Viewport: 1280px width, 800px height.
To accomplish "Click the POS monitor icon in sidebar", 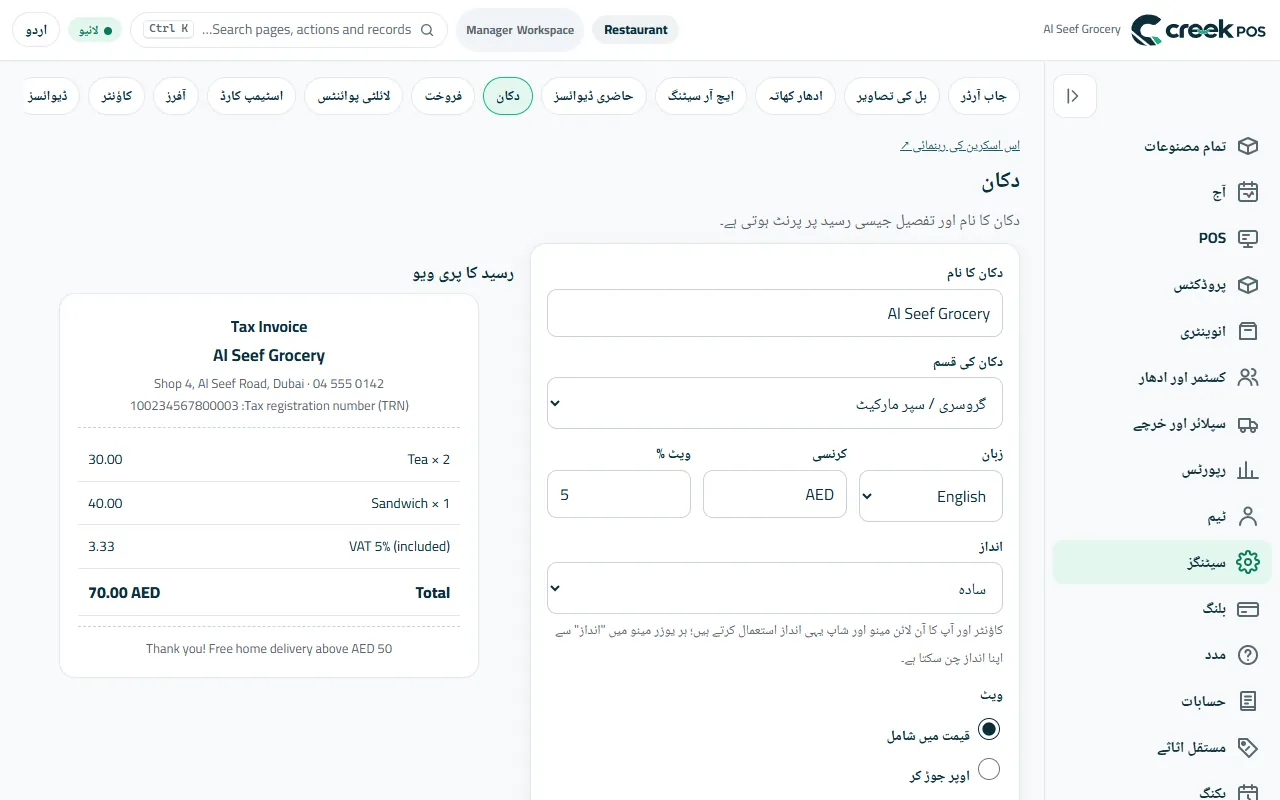I will (1247, 238).
